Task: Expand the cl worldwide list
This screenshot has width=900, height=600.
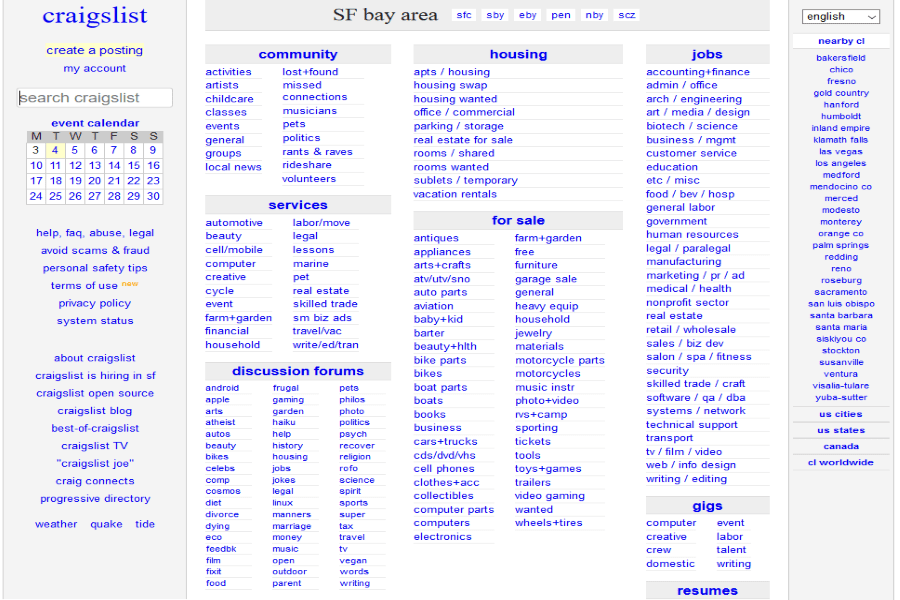Action: [x=840, y=462]
